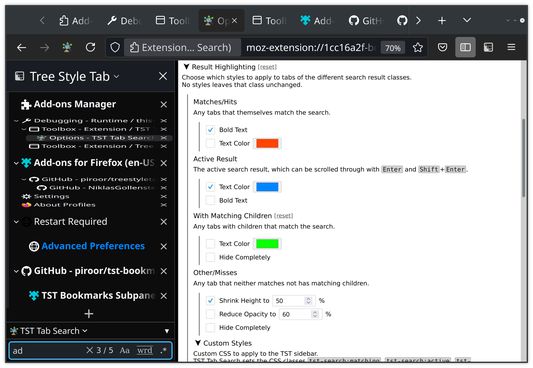This screenshot has width=533, height=368.
Task: Toggle the sidebar button in the toolbar
Action: [x=465, y=47]
